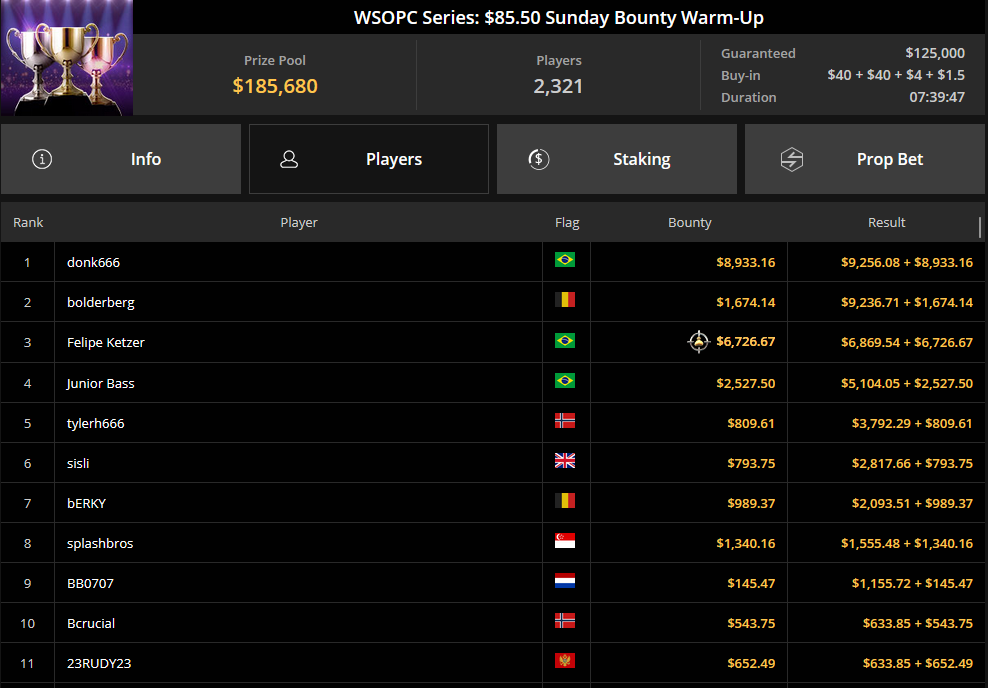Click the players list scrollbar
This screenshot has width=988, height=688.
(980, 227)
